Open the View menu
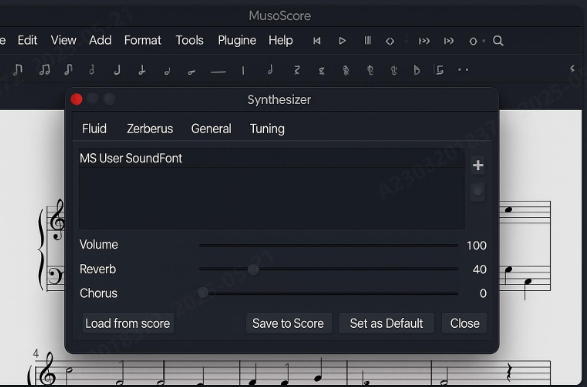Screen dimensions: 587x387 tap(63, 40)
